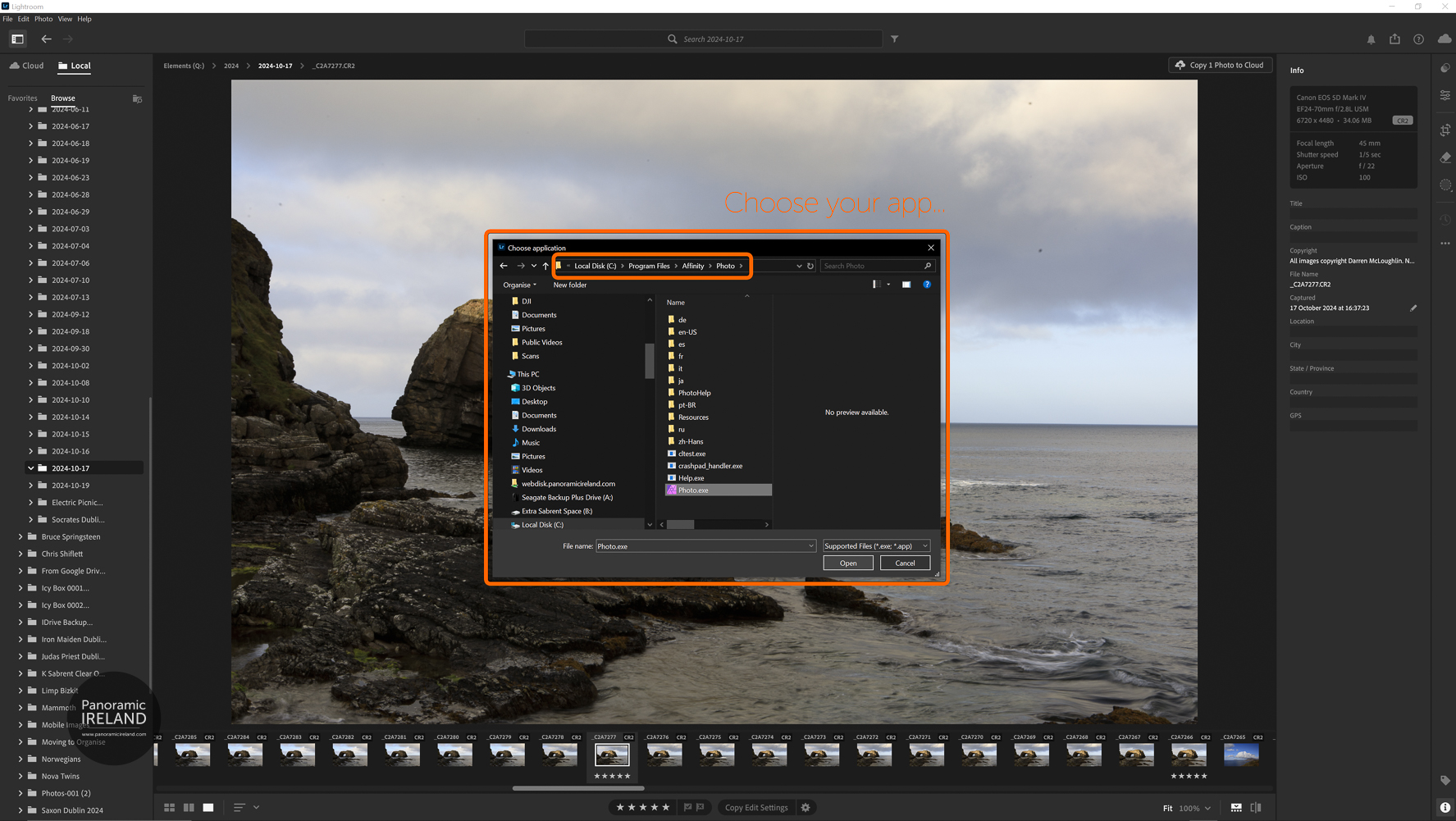Open the View menu
Viewport: 1456px width, 821px height.
coord(65,19)
